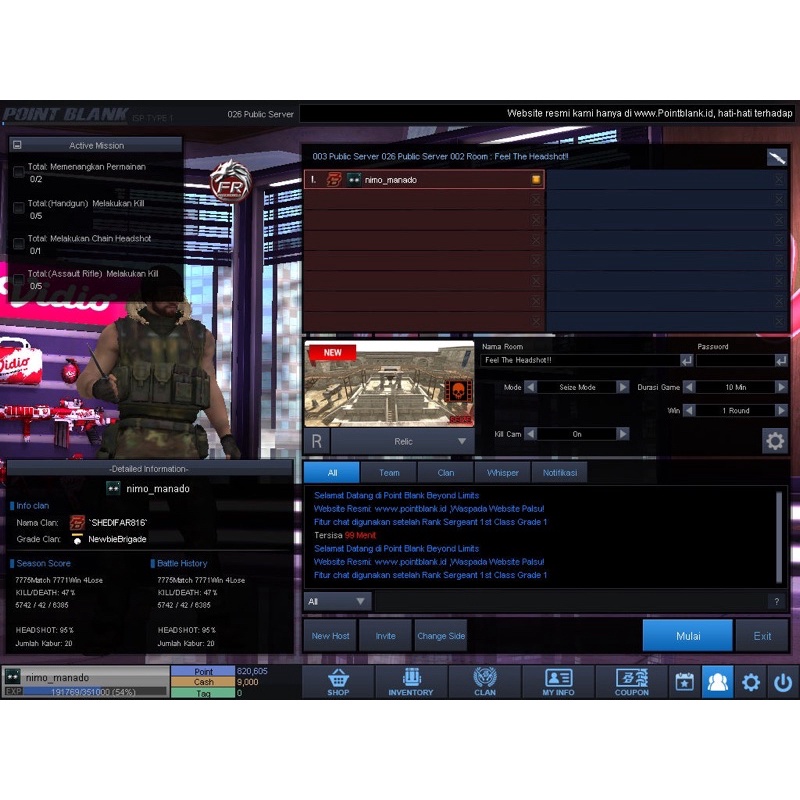Open the room settings gear icon
The height and width of the screenshot is (800, 800).
(x=774, y=440)
